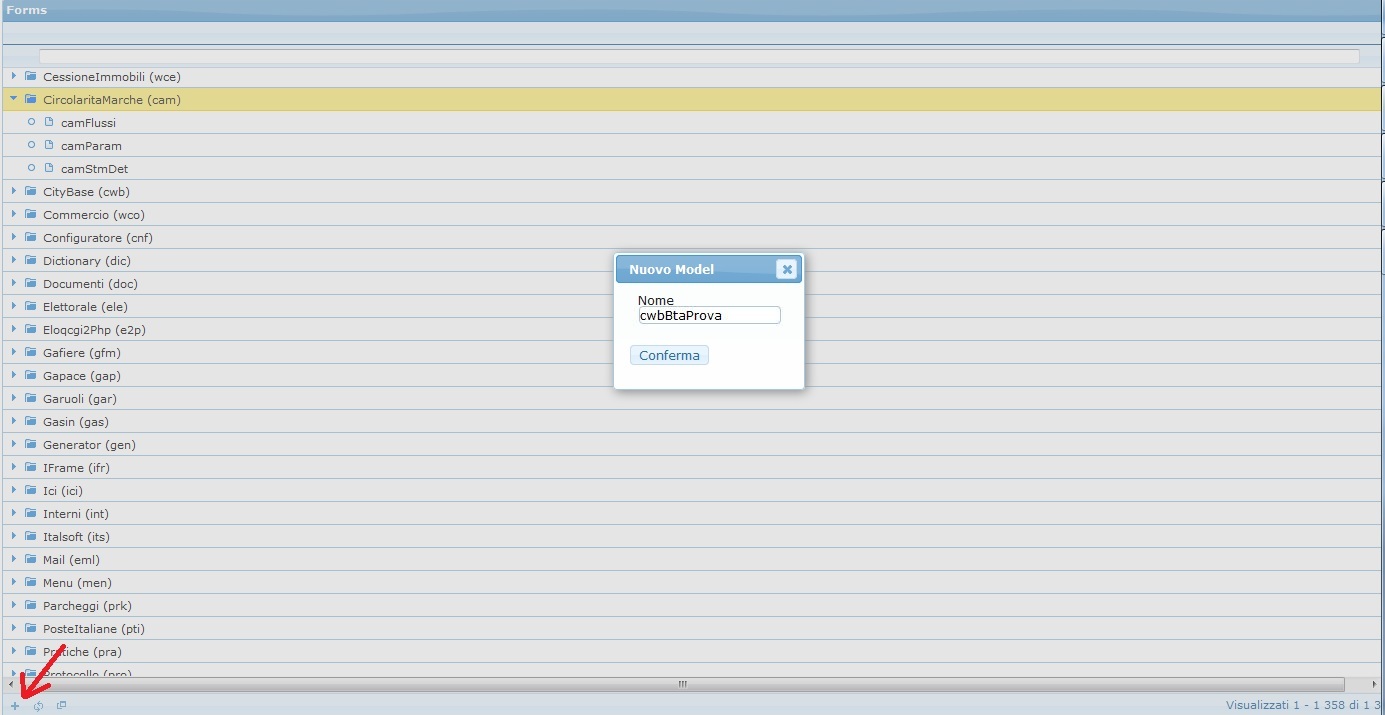Click the camStmDet document icon
This screenshot has height=715, width=1385.
tap(49, 169)
